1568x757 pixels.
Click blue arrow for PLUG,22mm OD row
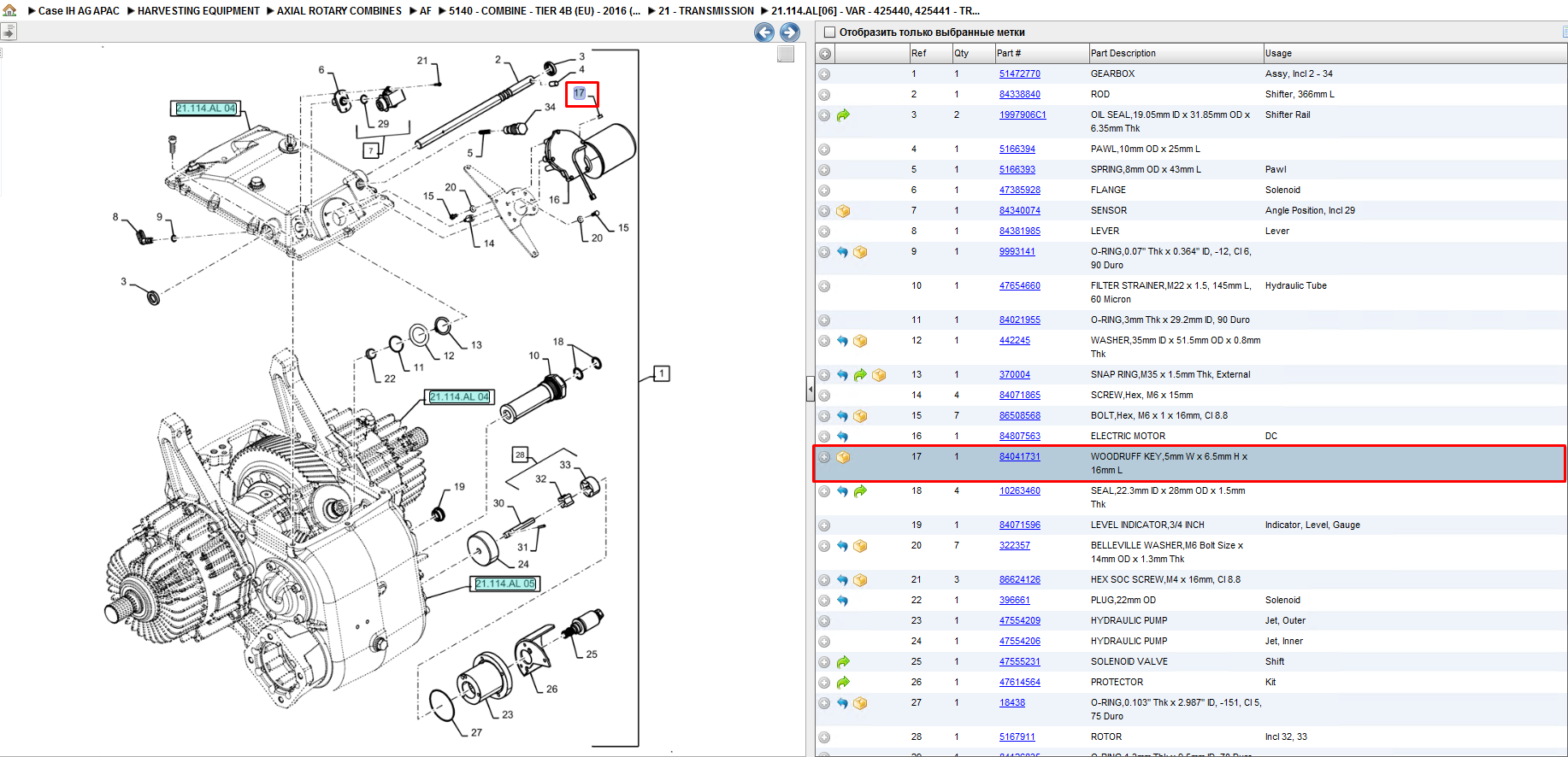843,601
